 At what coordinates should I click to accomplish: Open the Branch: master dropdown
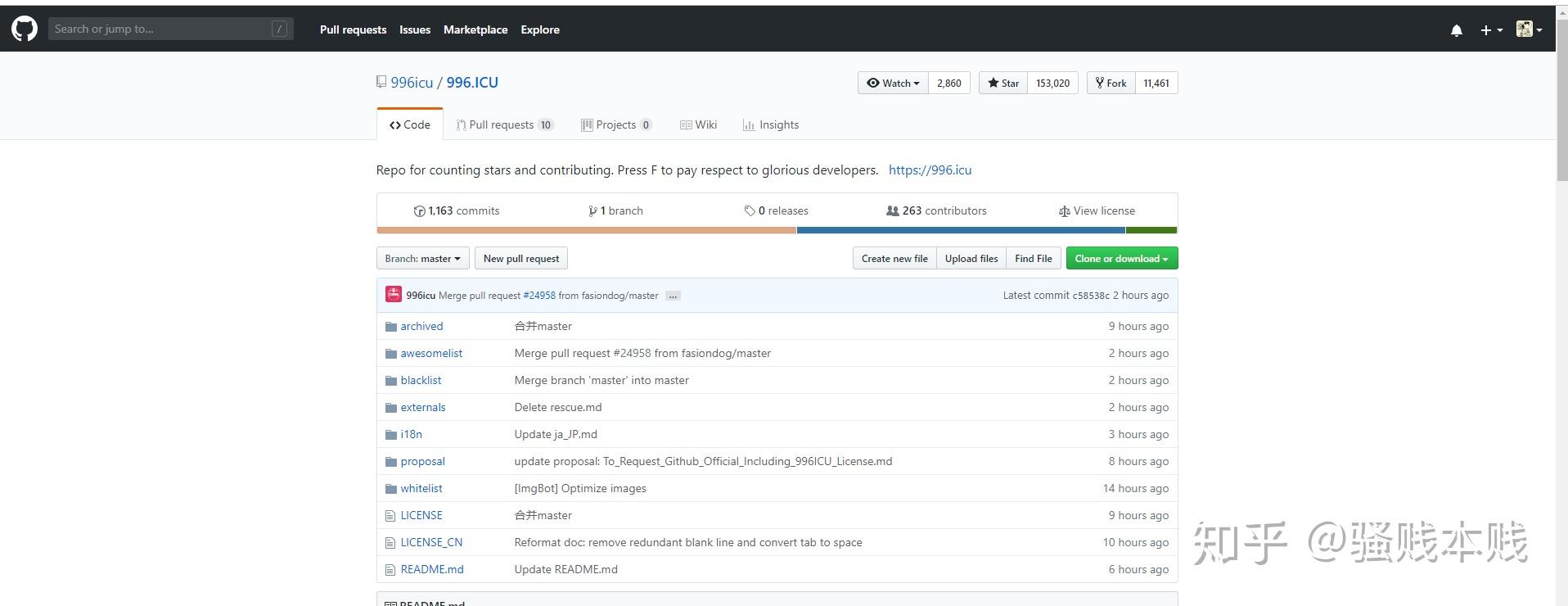pyautogui.click(x=422, y=259)
